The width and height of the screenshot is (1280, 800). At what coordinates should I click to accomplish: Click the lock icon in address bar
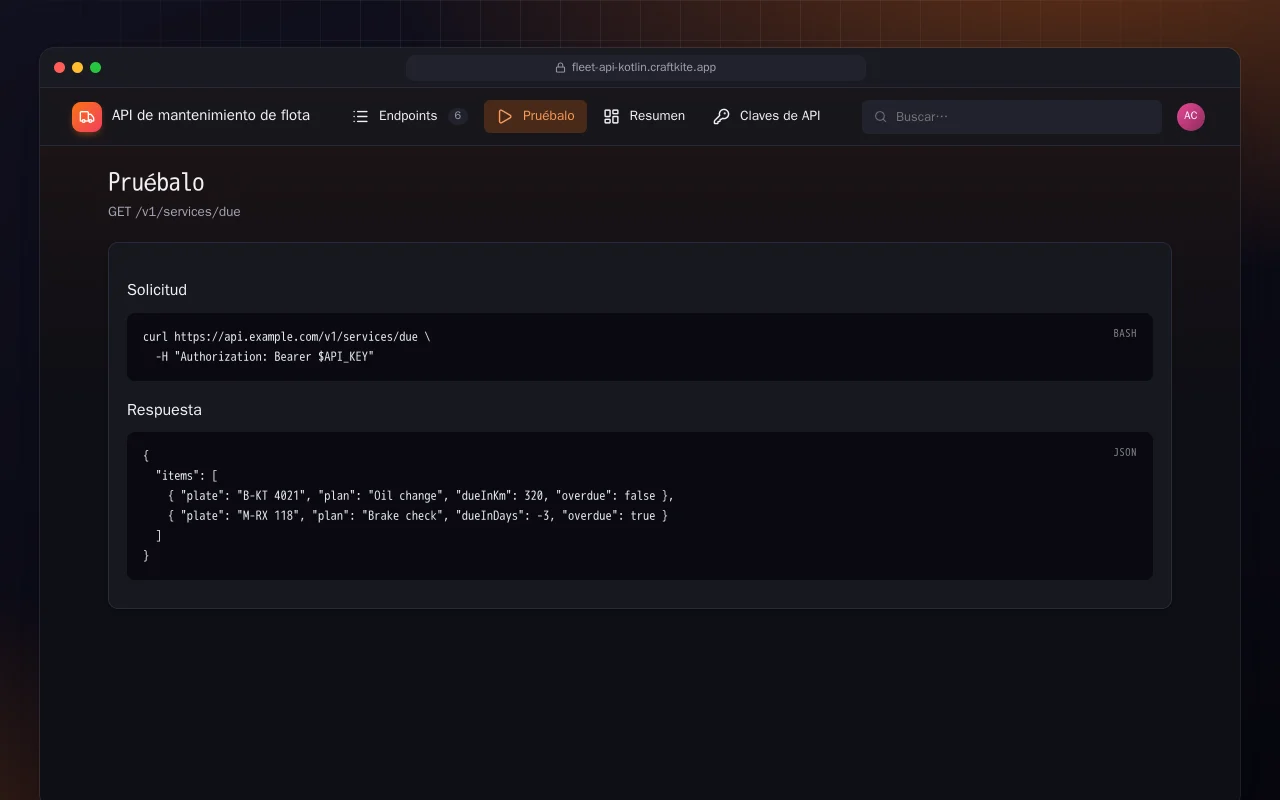point(561,68)
